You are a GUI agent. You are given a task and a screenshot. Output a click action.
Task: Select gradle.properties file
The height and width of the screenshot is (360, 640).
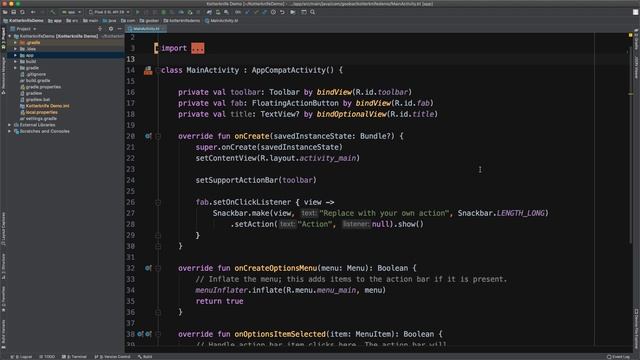[x=40, y=87]
